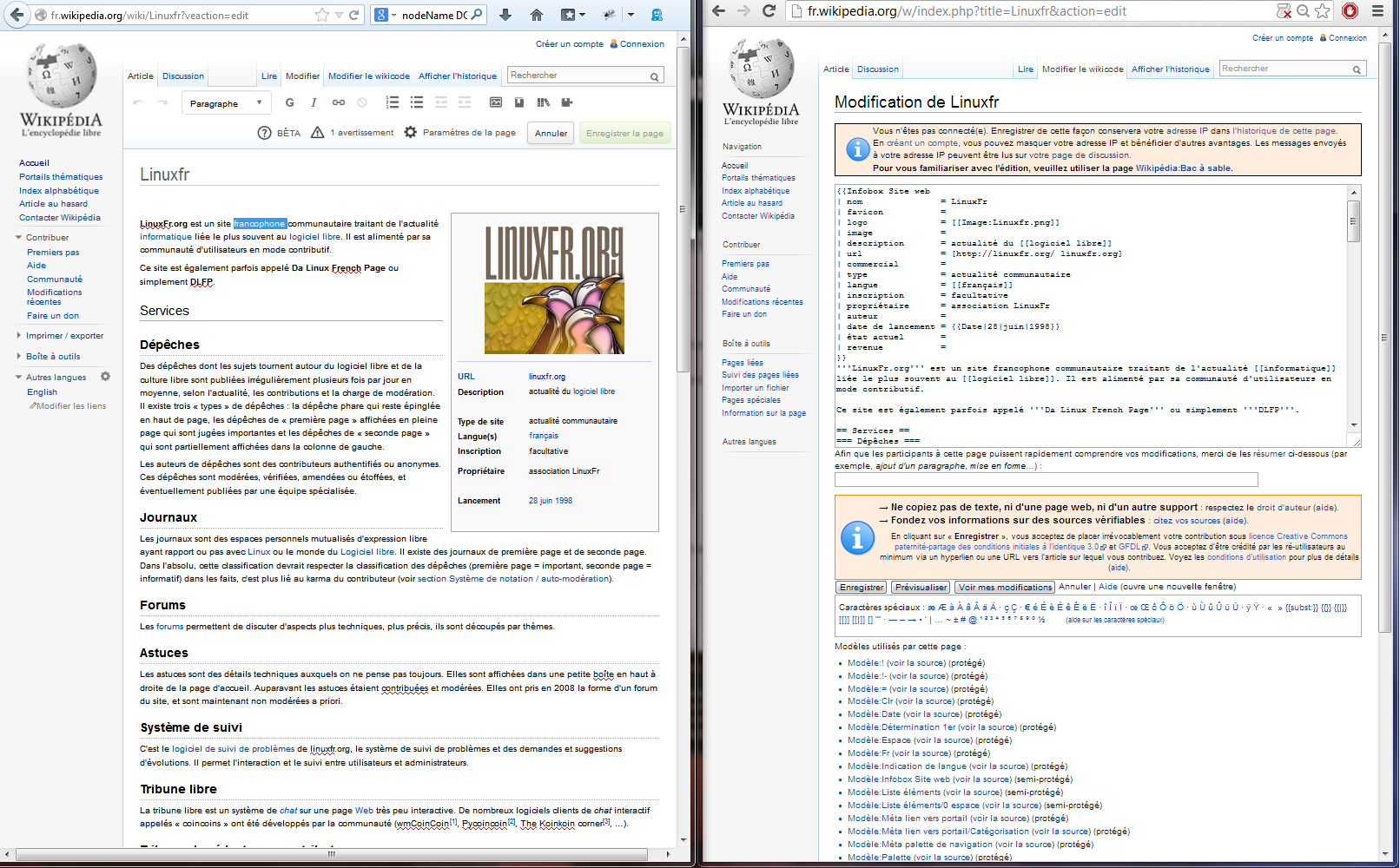Click the increase indent icon in VisualEditor
This screenshot has width=1400, height=868.
(x=465, y=102)
